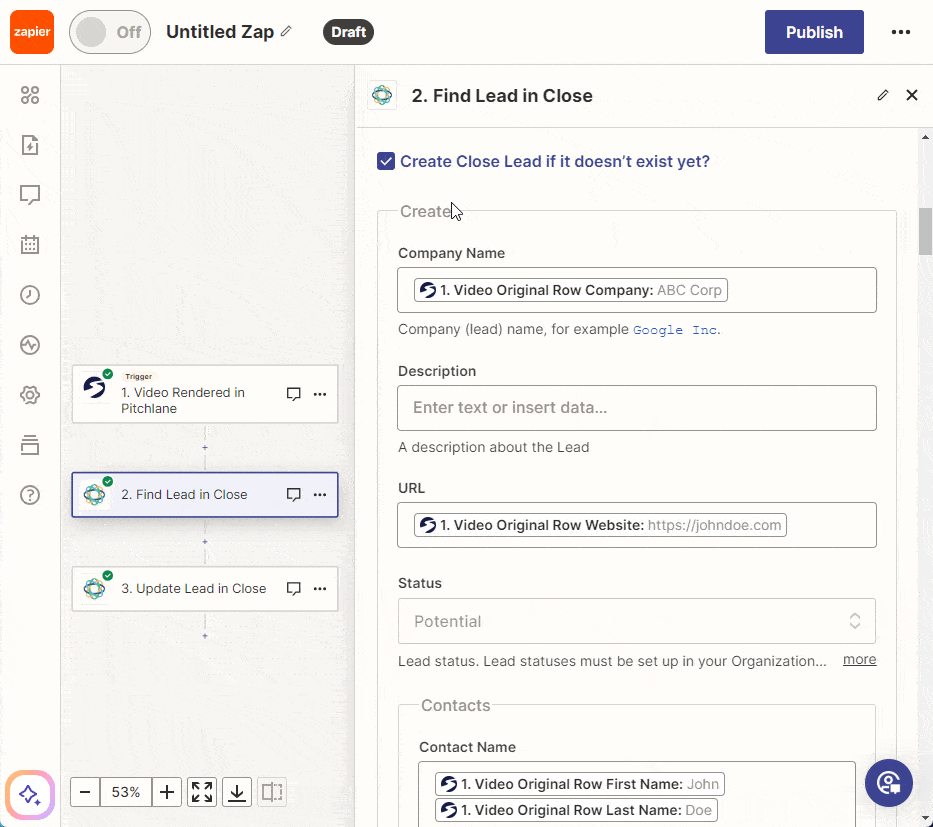Open comment on Find Lead step
933x827 pixels.
click(293, 494)
